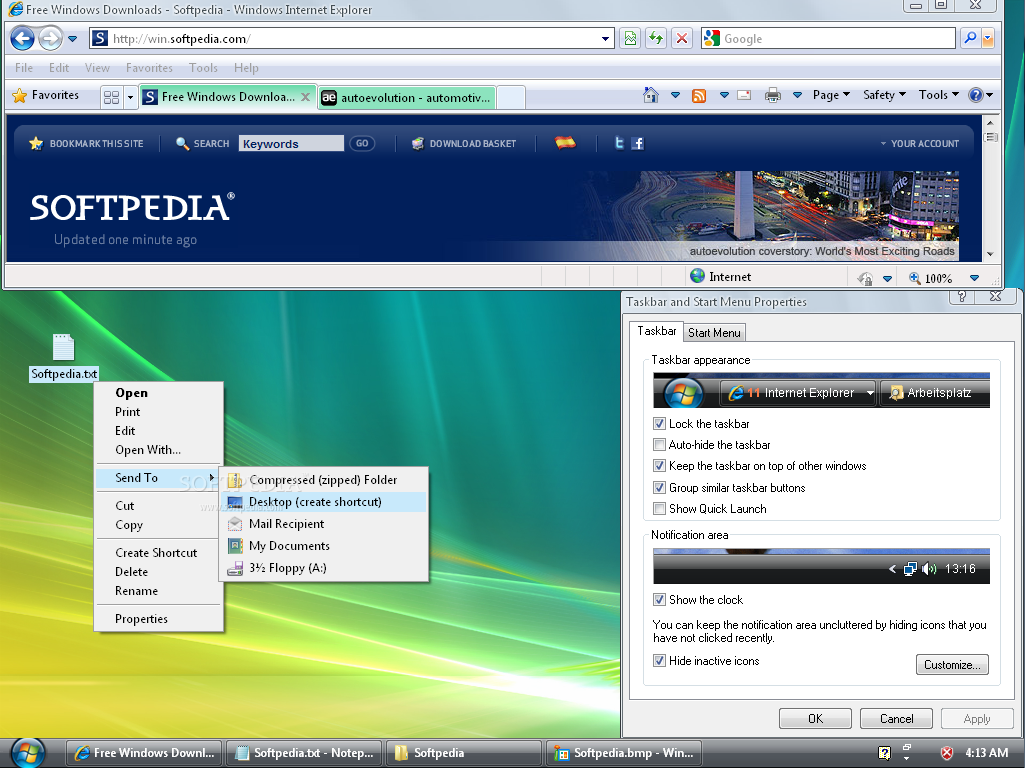Open search provider options dropdown
This screenshot has width=1025, height=768.
[x=988, y=39]
